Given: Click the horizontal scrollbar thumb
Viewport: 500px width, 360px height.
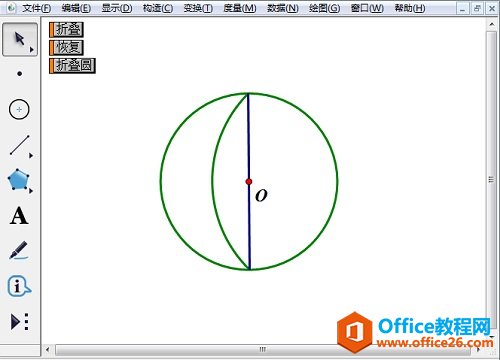Looking at the screenshot, I should [x=263, y=350].
